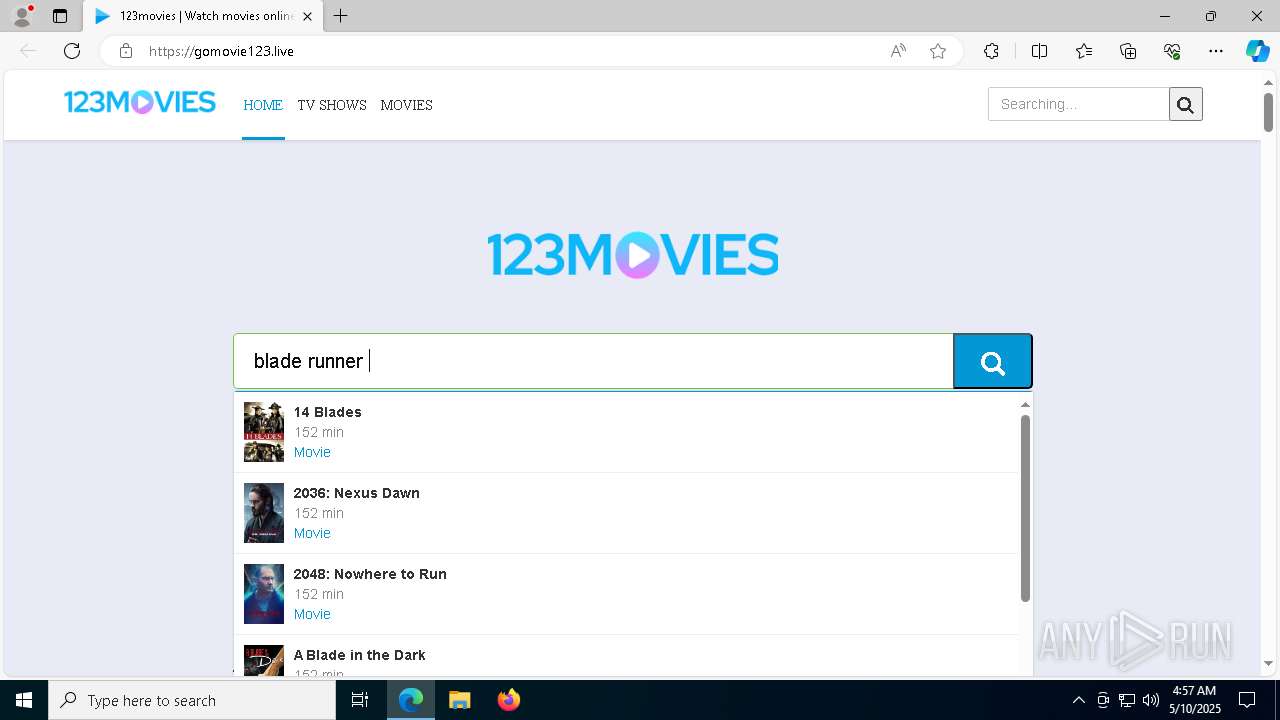This screenshot has height=720, width=1280.
Task: Focus the main blade runner search field
Action: pyautogui.click(x=594, y=361)
